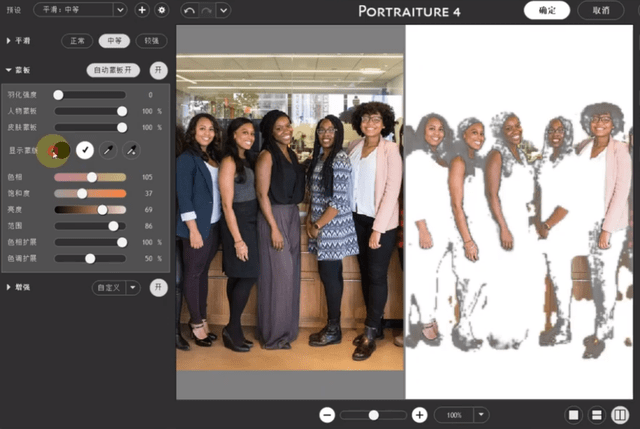Switch to single preview view
Image resolution: width=640 pixels, height=429 pixels.
point(573,415)
